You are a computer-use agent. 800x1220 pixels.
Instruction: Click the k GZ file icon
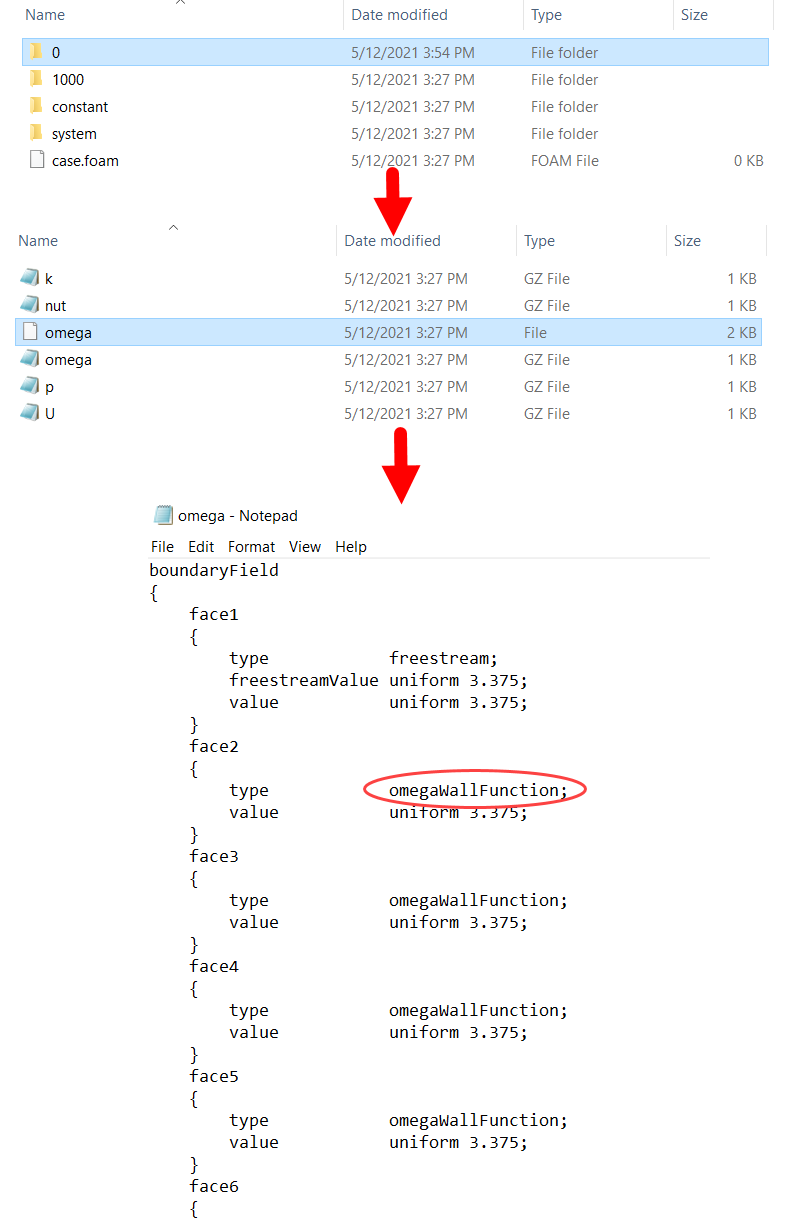[x=29, y=278]
